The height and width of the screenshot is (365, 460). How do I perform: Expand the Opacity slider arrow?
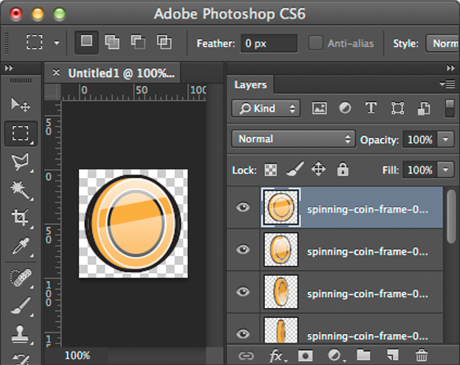[x=446, y=139]
